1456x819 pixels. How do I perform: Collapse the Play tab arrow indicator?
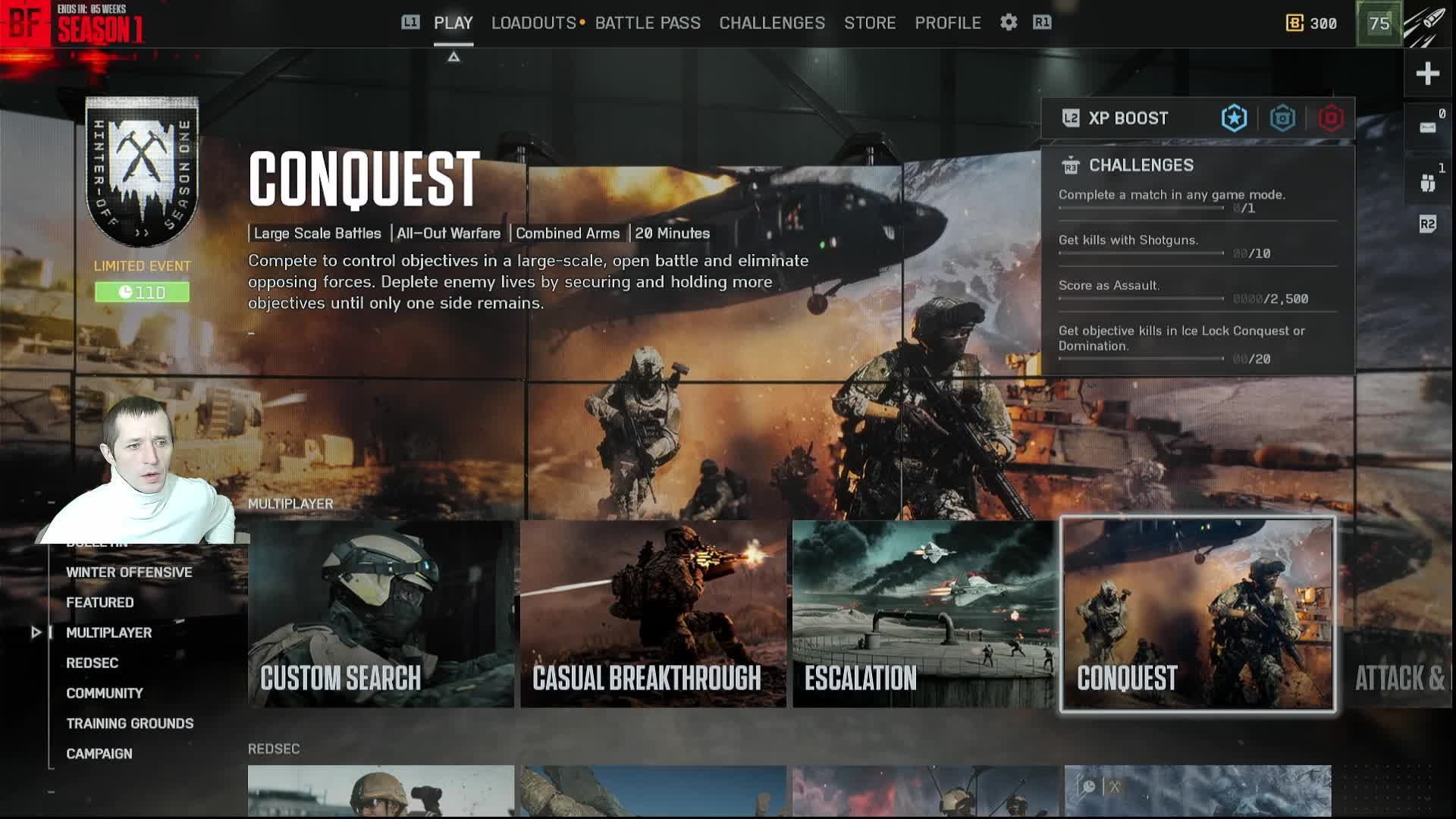click(453, 57)
